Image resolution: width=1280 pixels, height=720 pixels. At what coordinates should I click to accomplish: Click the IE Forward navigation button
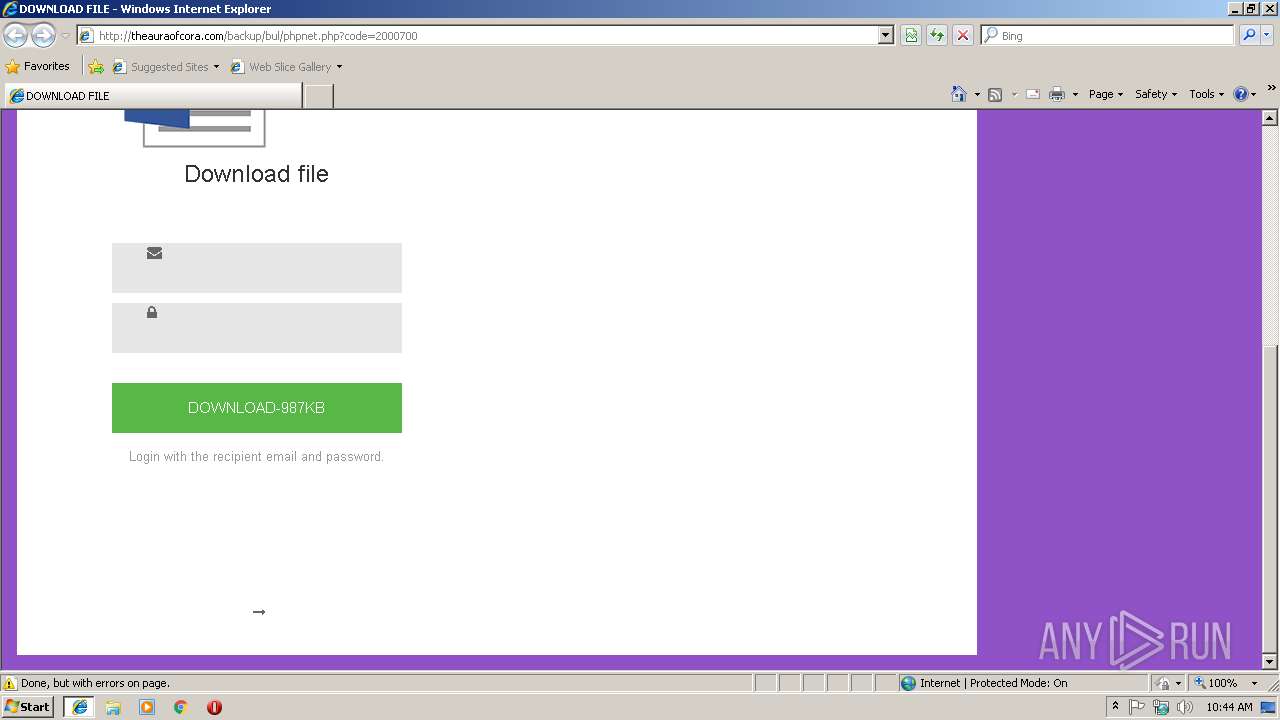coord(43,36)
